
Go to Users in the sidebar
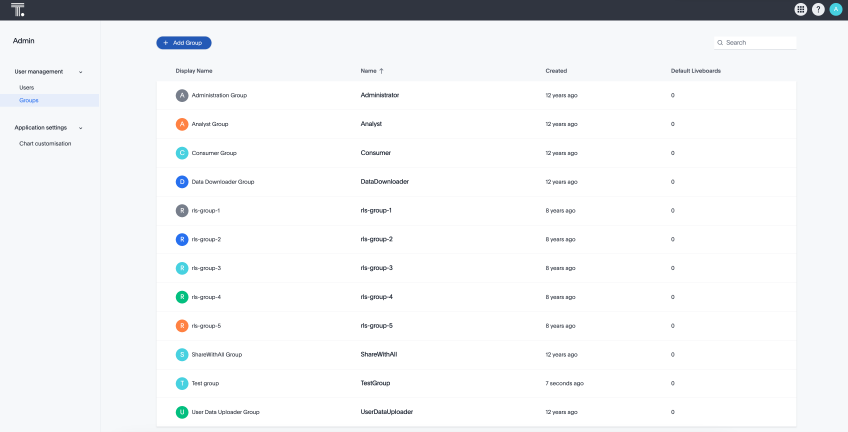click(27, 88)
